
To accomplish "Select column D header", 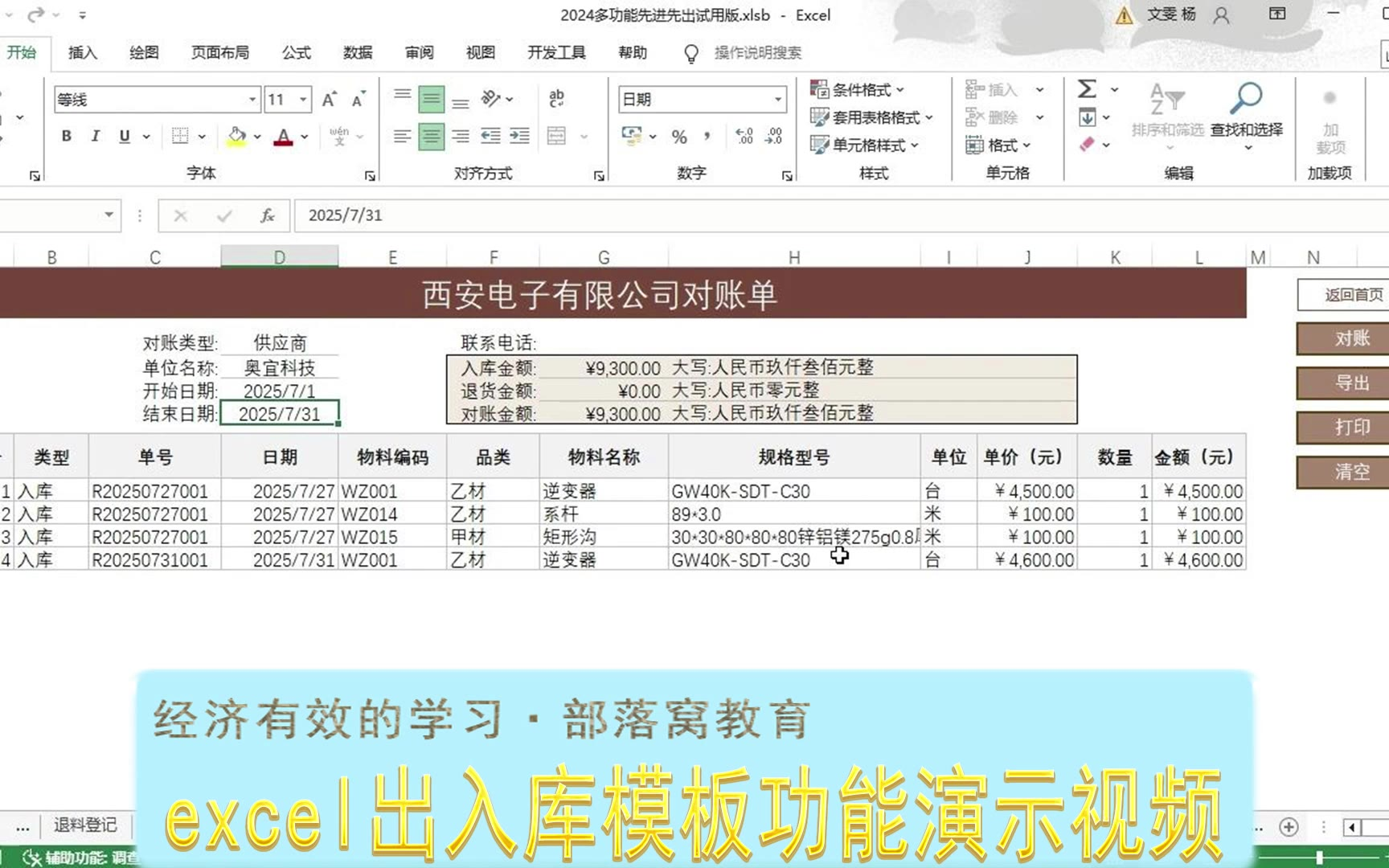I will tap(280, 257).
